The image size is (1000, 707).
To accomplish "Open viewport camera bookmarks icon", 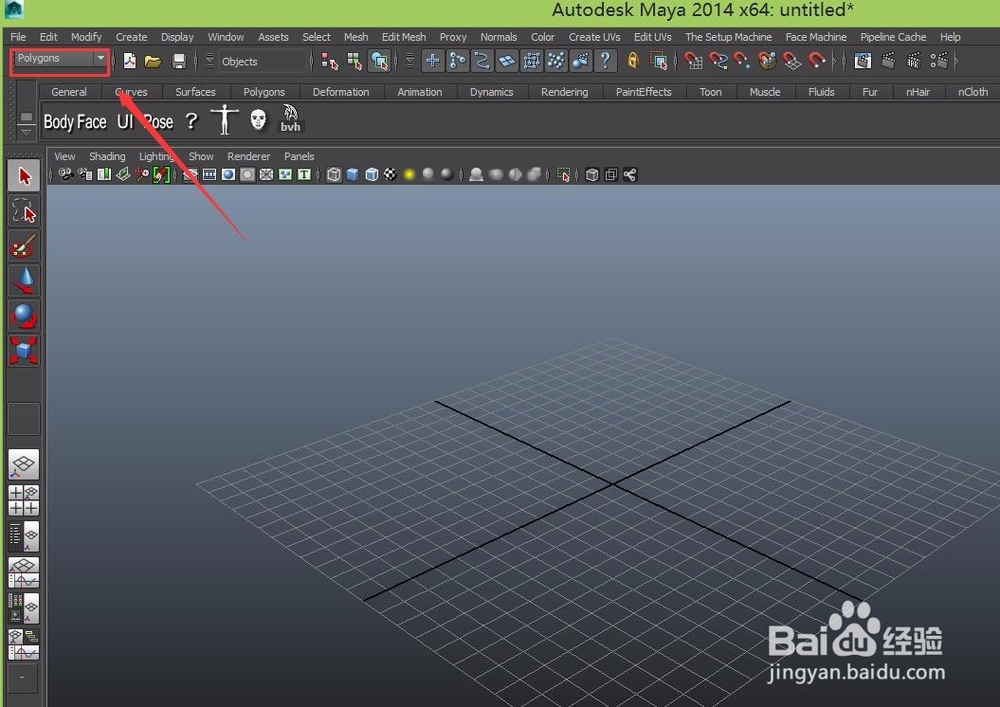I will tap(104, 175).
